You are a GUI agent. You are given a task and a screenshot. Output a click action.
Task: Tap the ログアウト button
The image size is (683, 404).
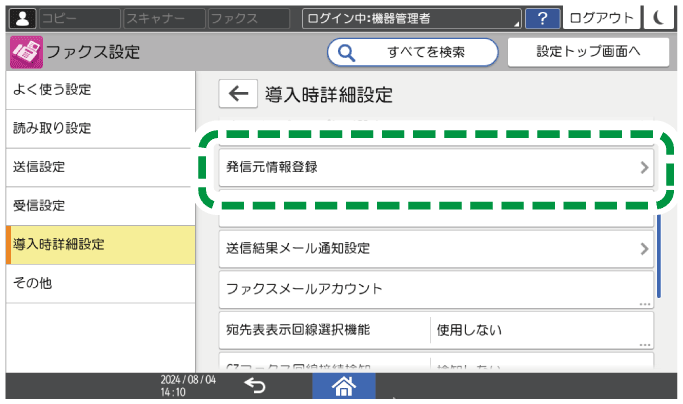(602, 17)
